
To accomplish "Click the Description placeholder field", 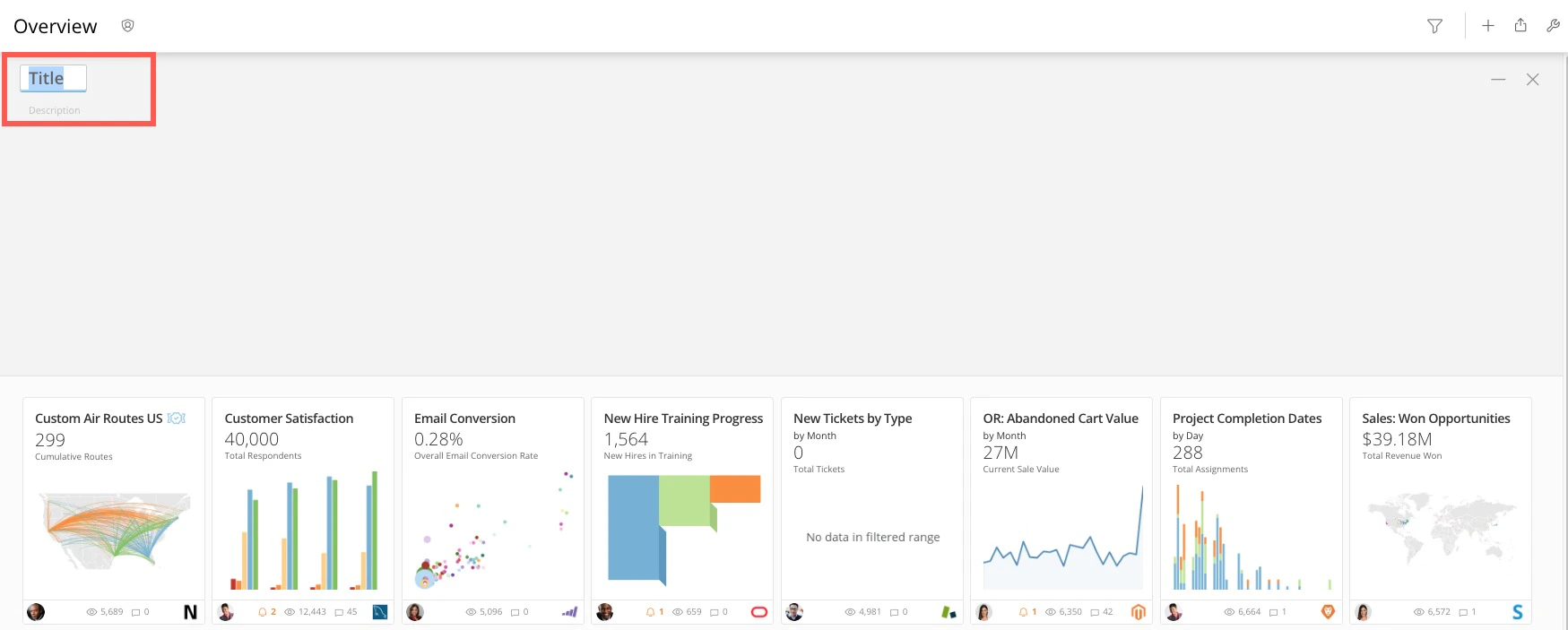I will click(55, 110).
